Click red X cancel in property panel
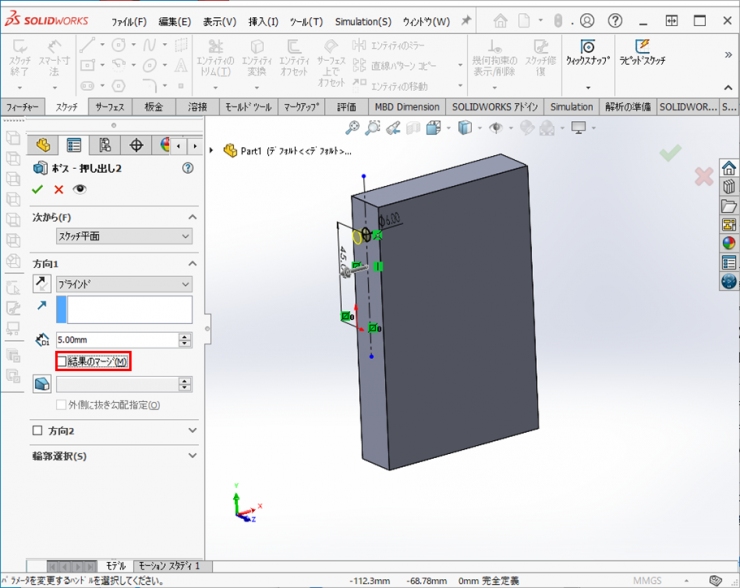Viewport: 740px width, 588px height. tap(59, 189)
